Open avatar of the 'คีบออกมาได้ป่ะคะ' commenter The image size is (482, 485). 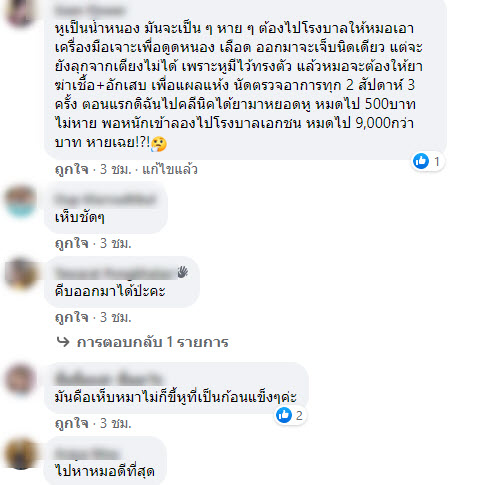coord(20,275)
